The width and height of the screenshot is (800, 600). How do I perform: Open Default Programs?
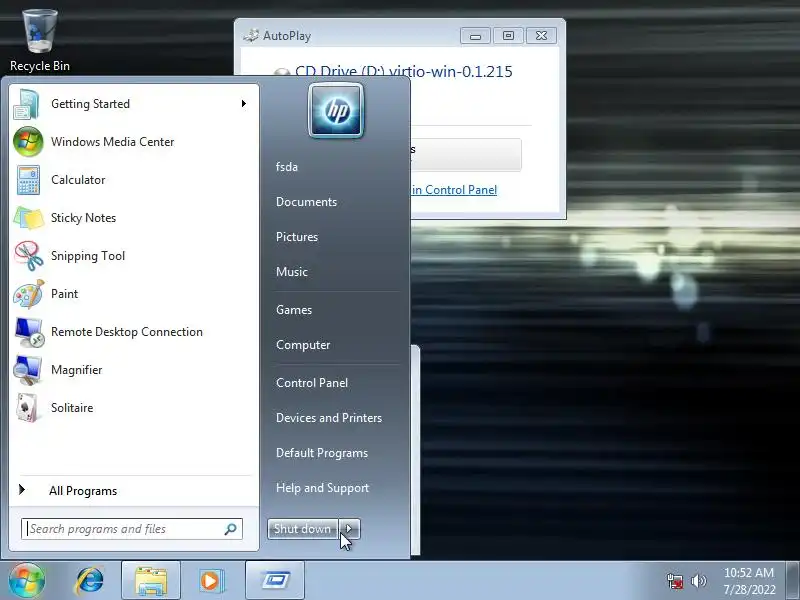click(x=322, y=453)
